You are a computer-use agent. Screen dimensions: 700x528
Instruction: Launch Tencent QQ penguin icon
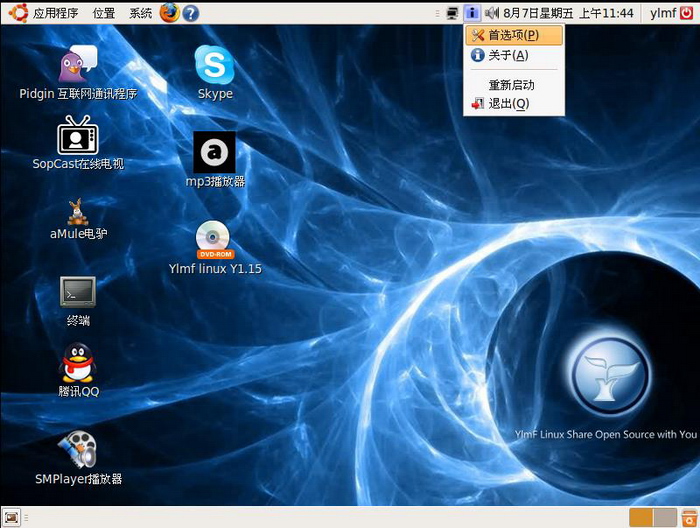(78, 363)
